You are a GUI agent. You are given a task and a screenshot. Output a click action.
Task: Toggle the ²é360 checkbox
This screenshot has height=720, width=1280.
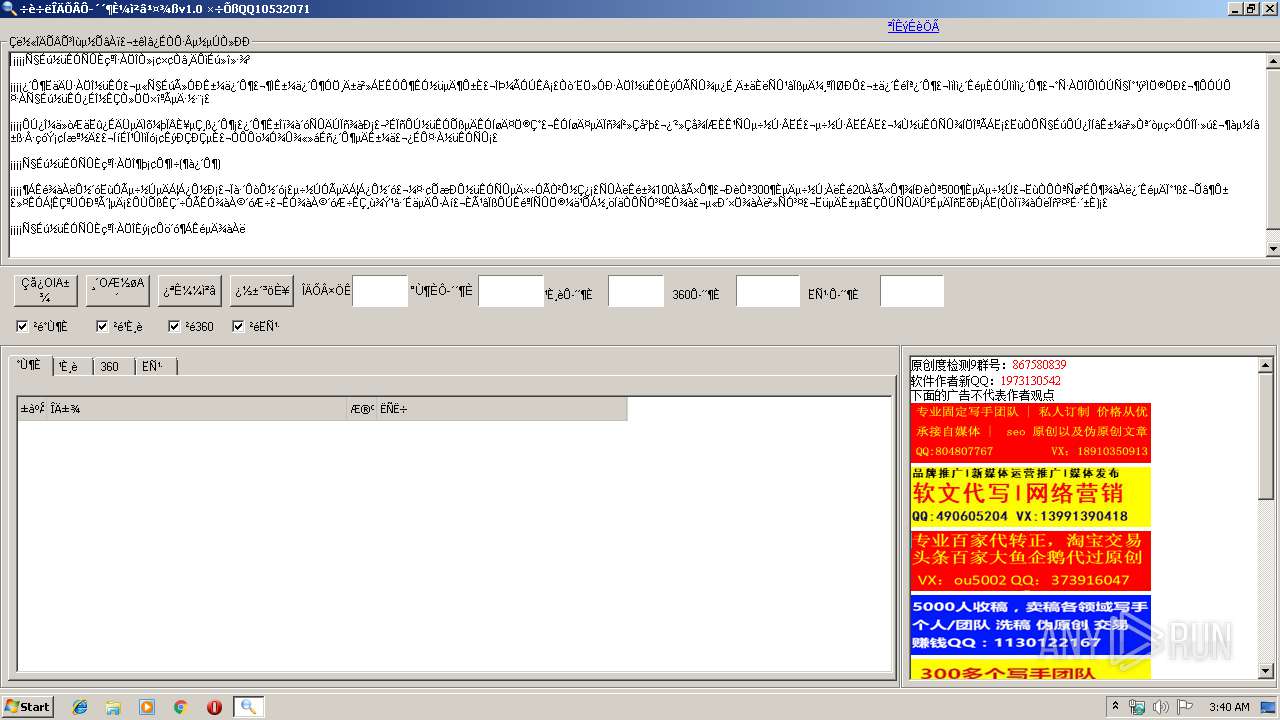[174, 326]
